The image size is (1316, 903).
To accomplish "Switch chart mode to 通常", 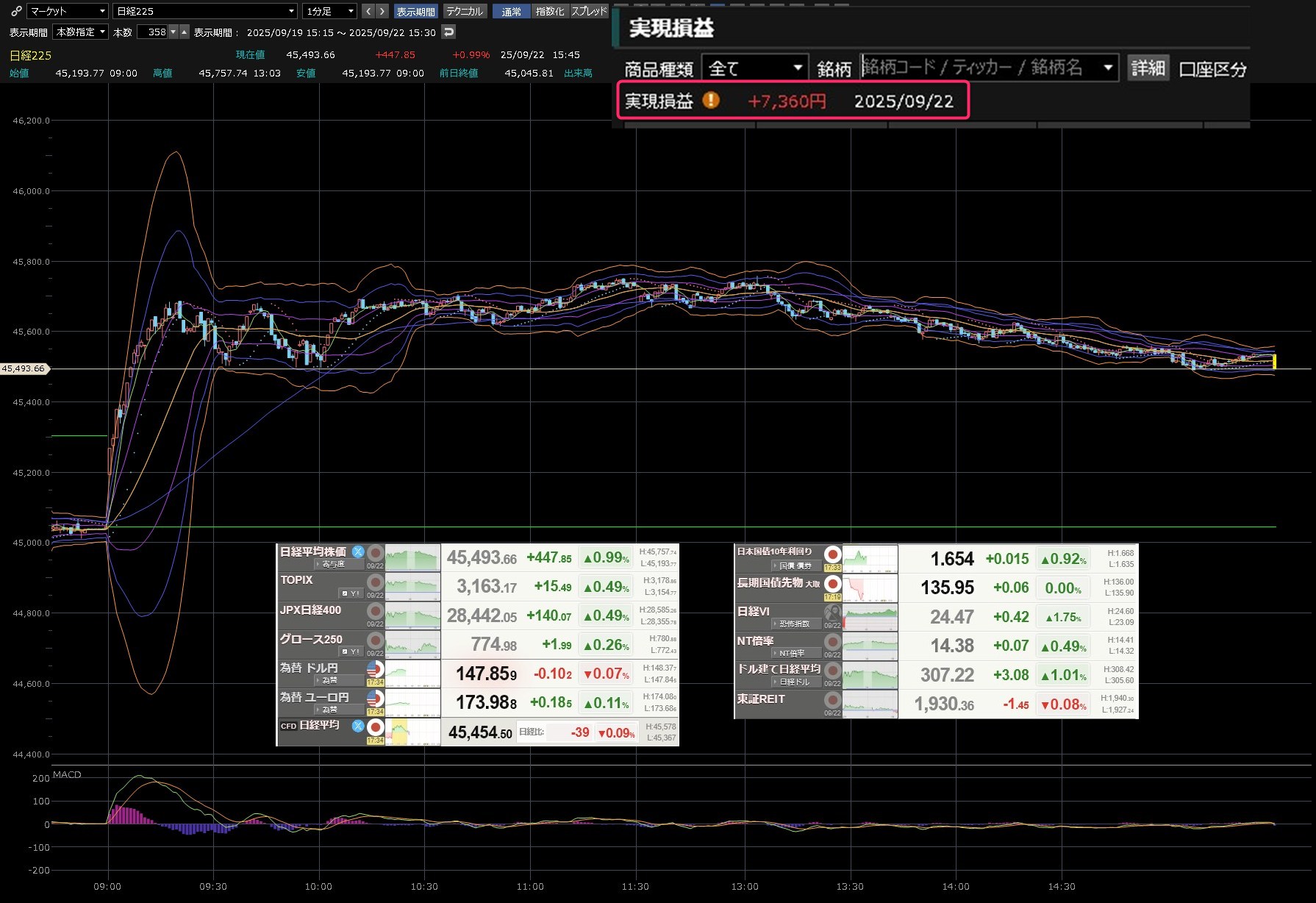I will 511,11.
